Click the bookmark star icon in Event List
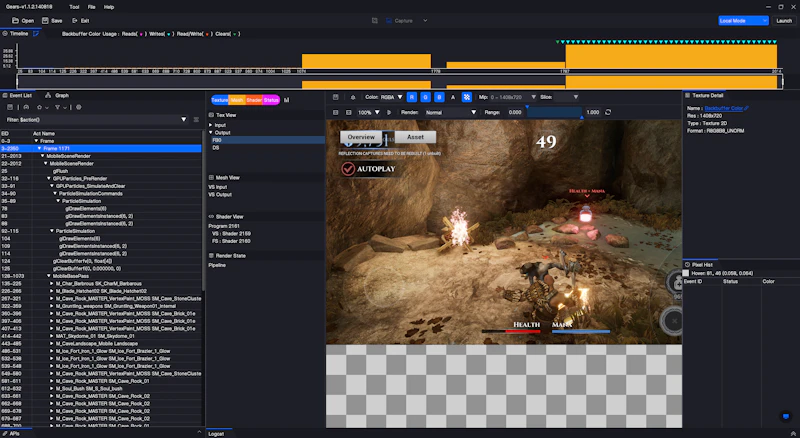The image size is (800, 438). (39, 107)
